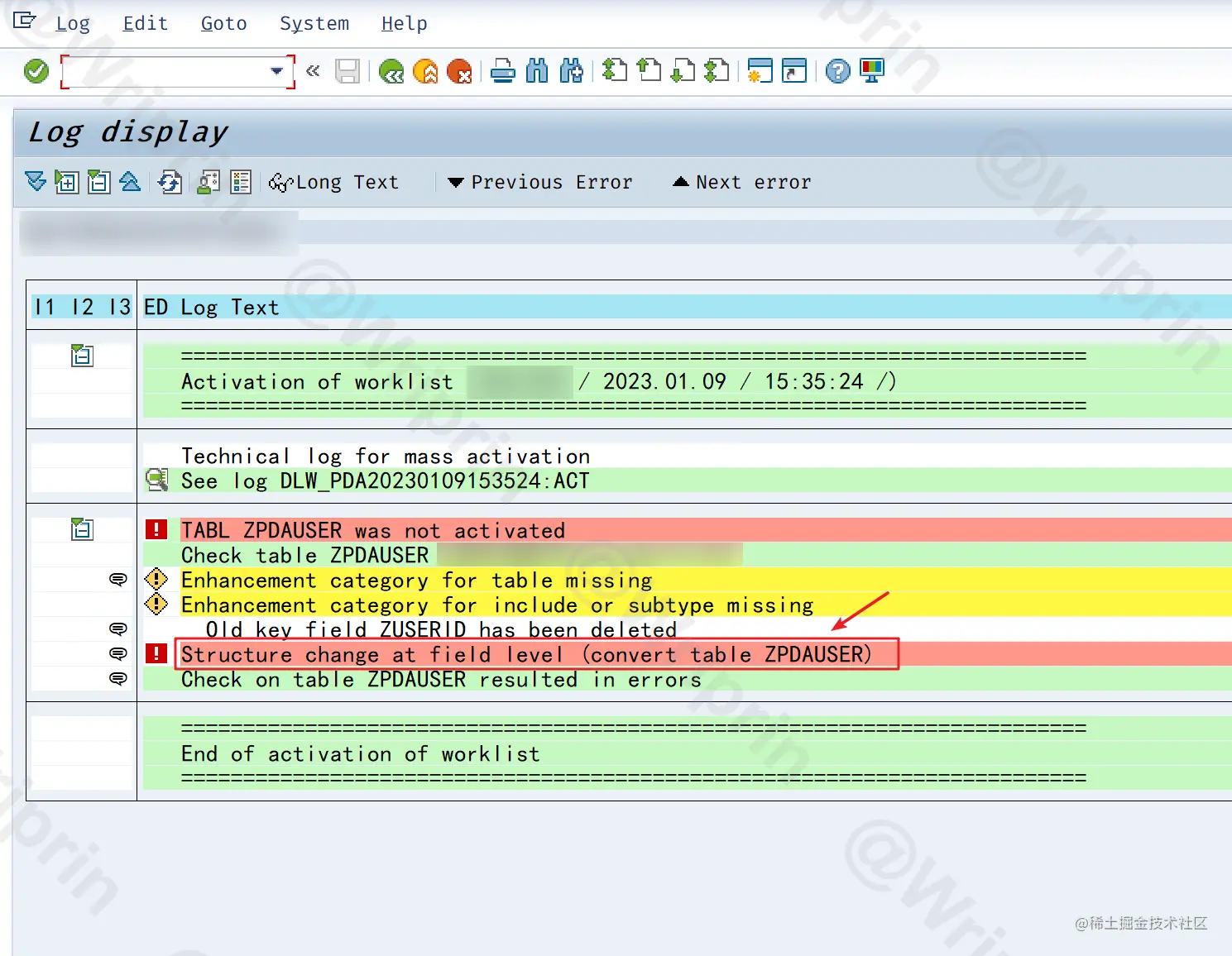This screenshot has width=1232, height=956.
Task: Click the Collapse node minus icon
Action: (99, 181)
